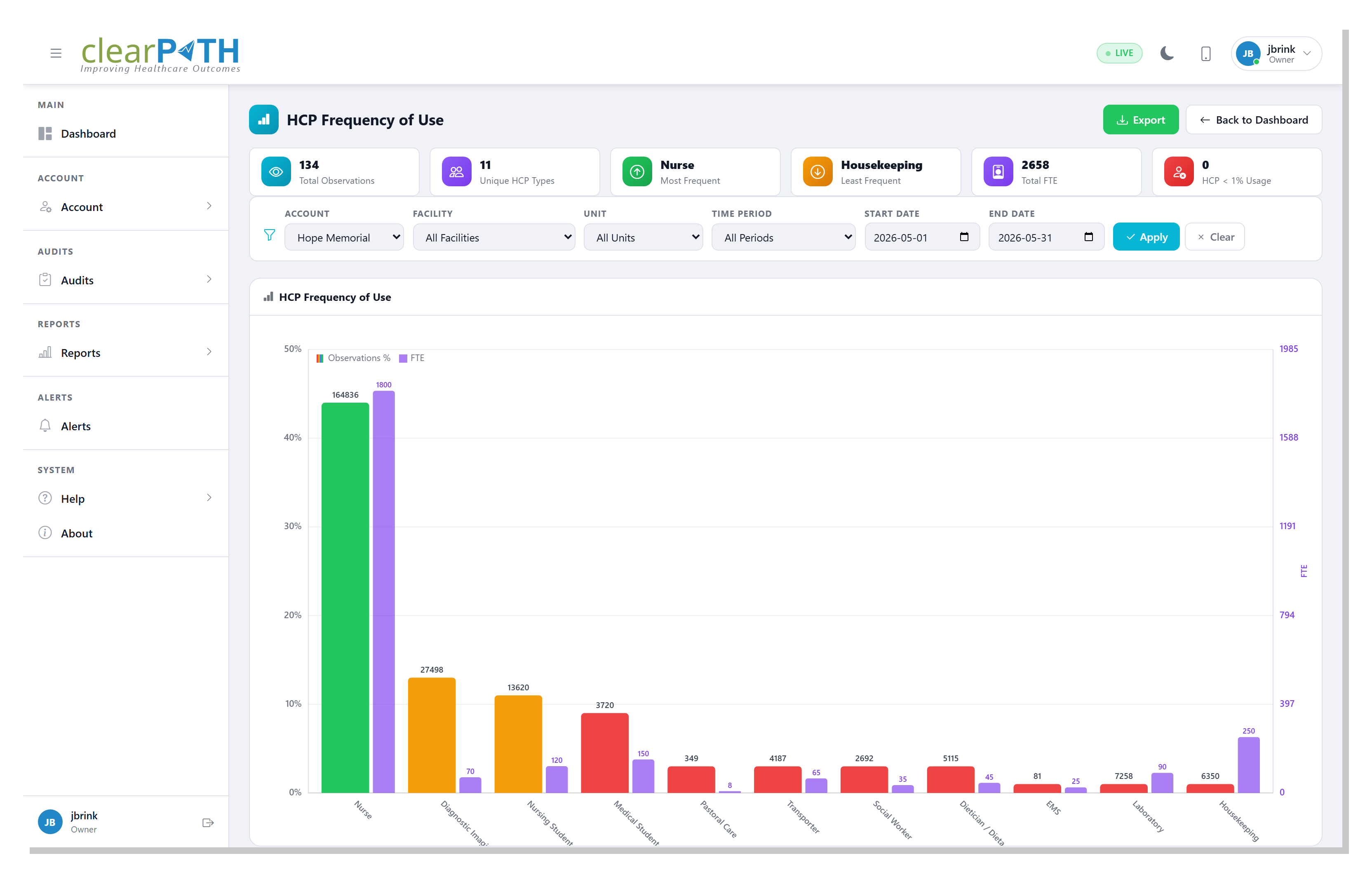Click the Diagnostic Imaging orange bar 27498

[432, 735]
